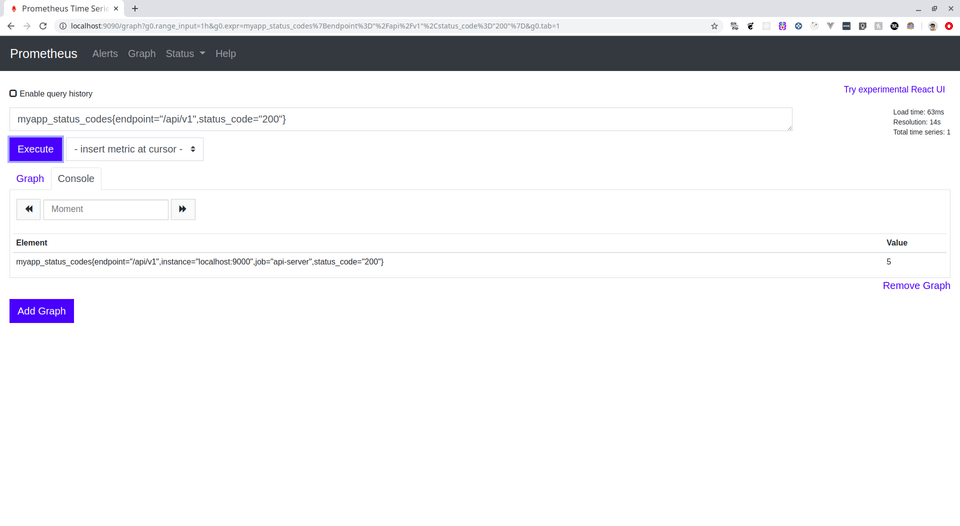Click the Remove Graph link
Screen dimensions: 960x526
pyautogui.click(x=916, y=285)
